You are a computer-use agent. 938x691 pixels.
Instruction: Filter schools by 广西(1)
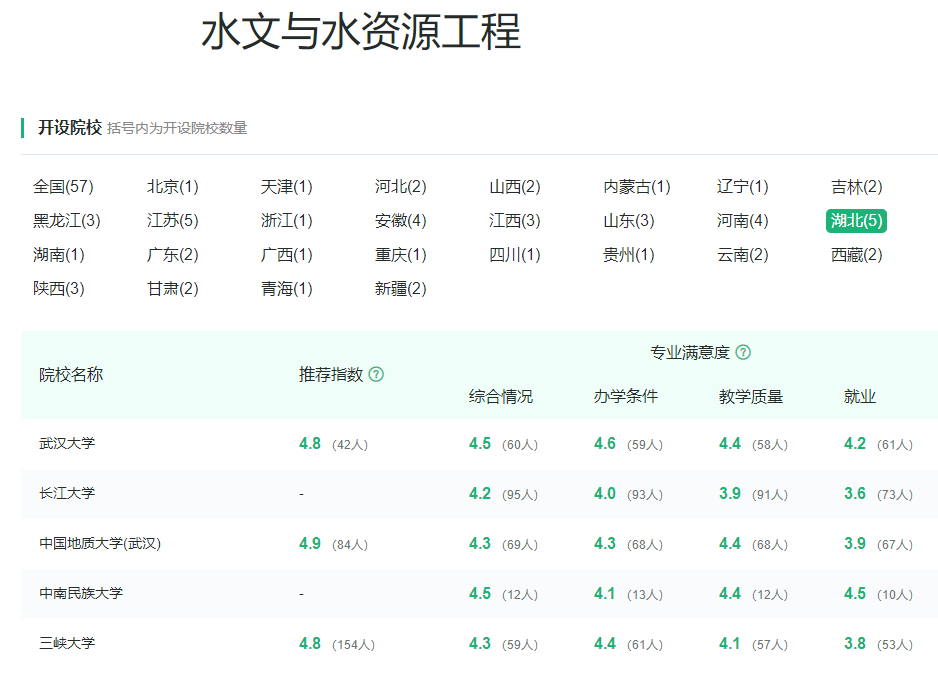tap(287, 255)
